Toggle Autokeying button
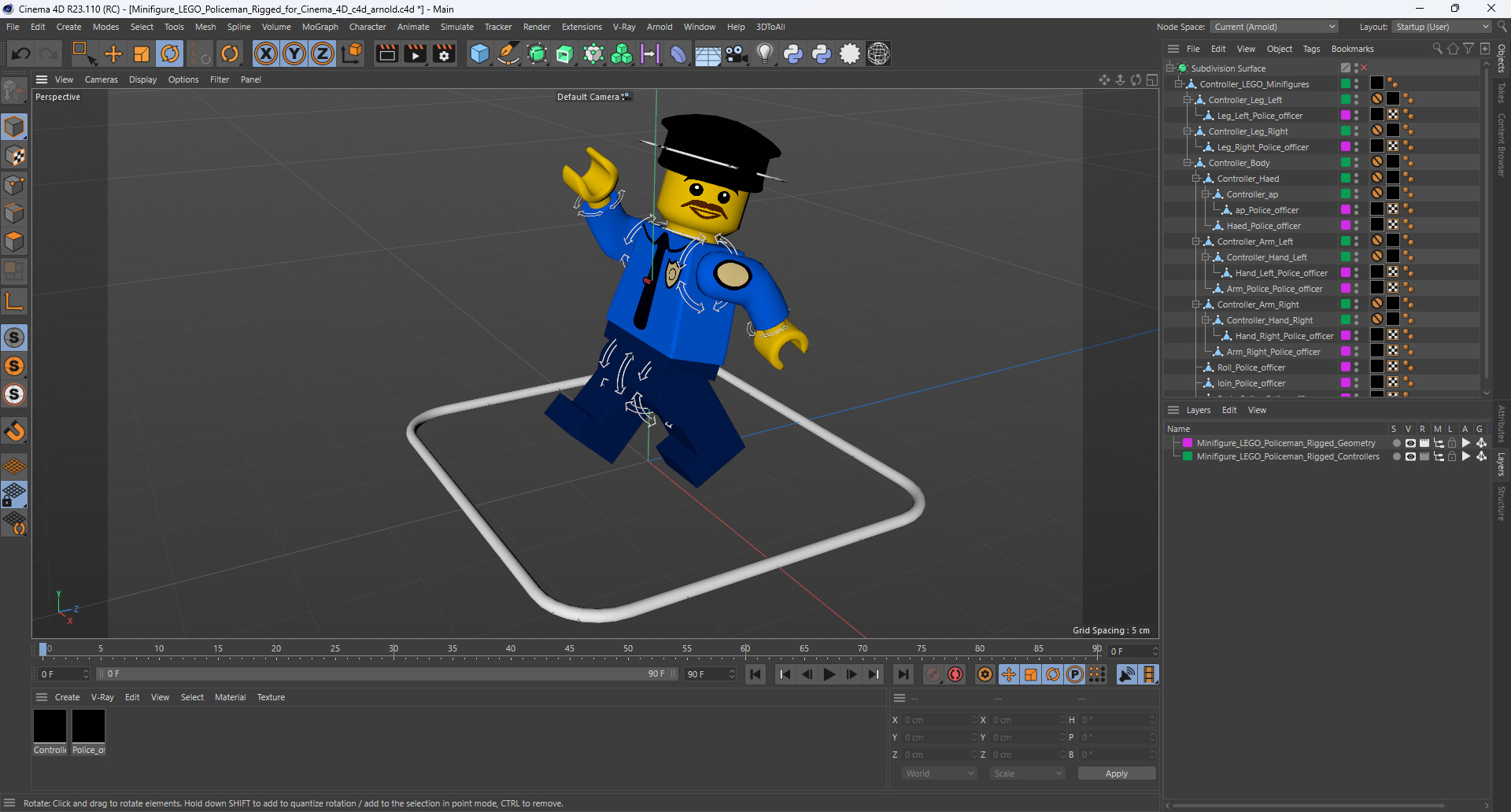 pos(955,674)
